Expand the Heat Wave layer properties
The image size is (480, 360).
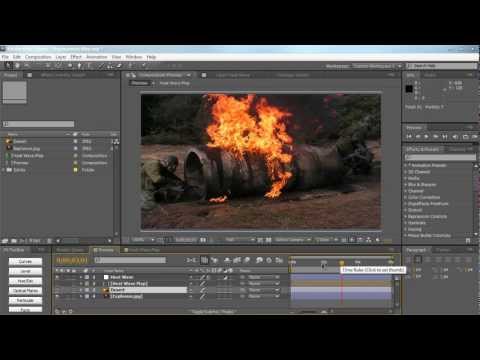tap(81, 277)
